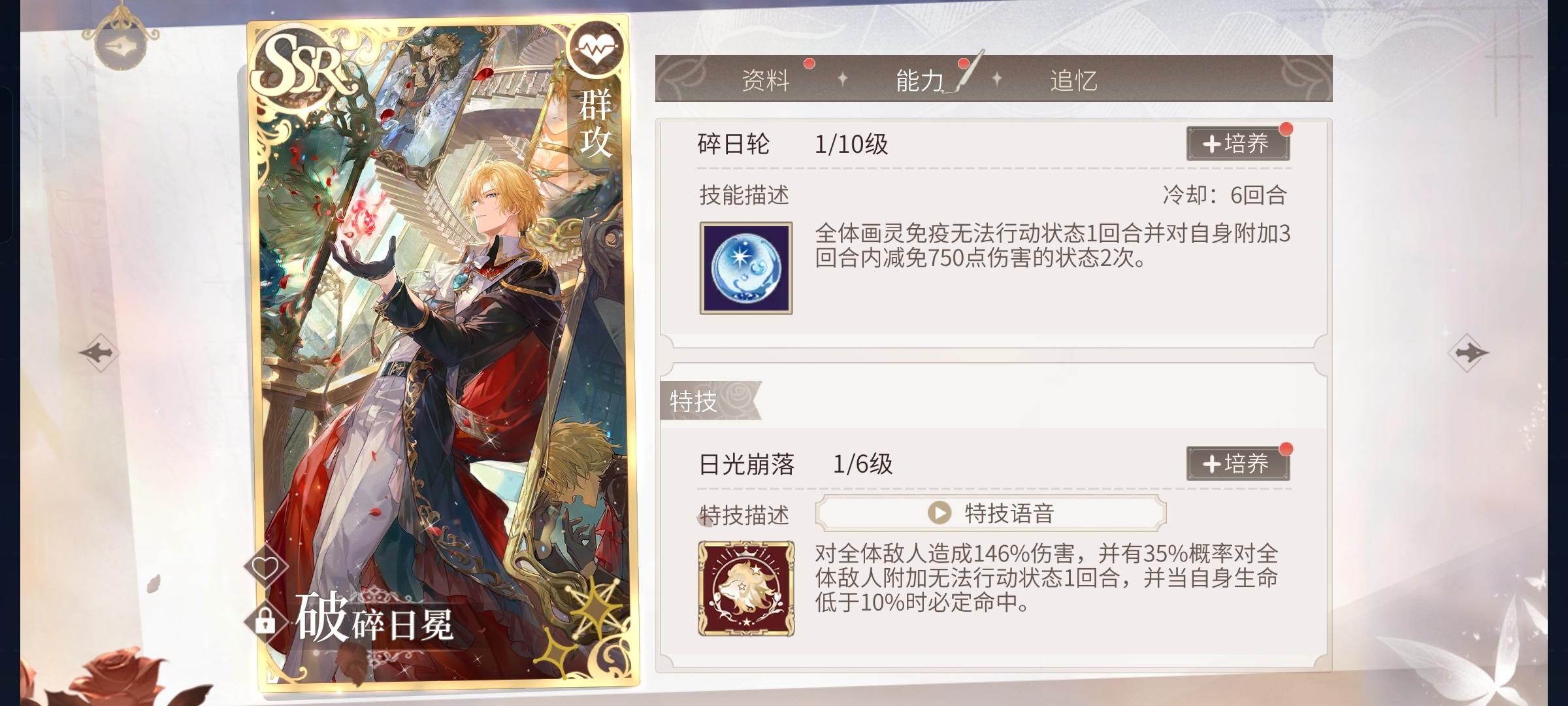Image resolution: width=1568 pixels, height=706 pixels.
Task: Go to previous card with left arrow
Action: pyautogui.click(x=99, y=353)
